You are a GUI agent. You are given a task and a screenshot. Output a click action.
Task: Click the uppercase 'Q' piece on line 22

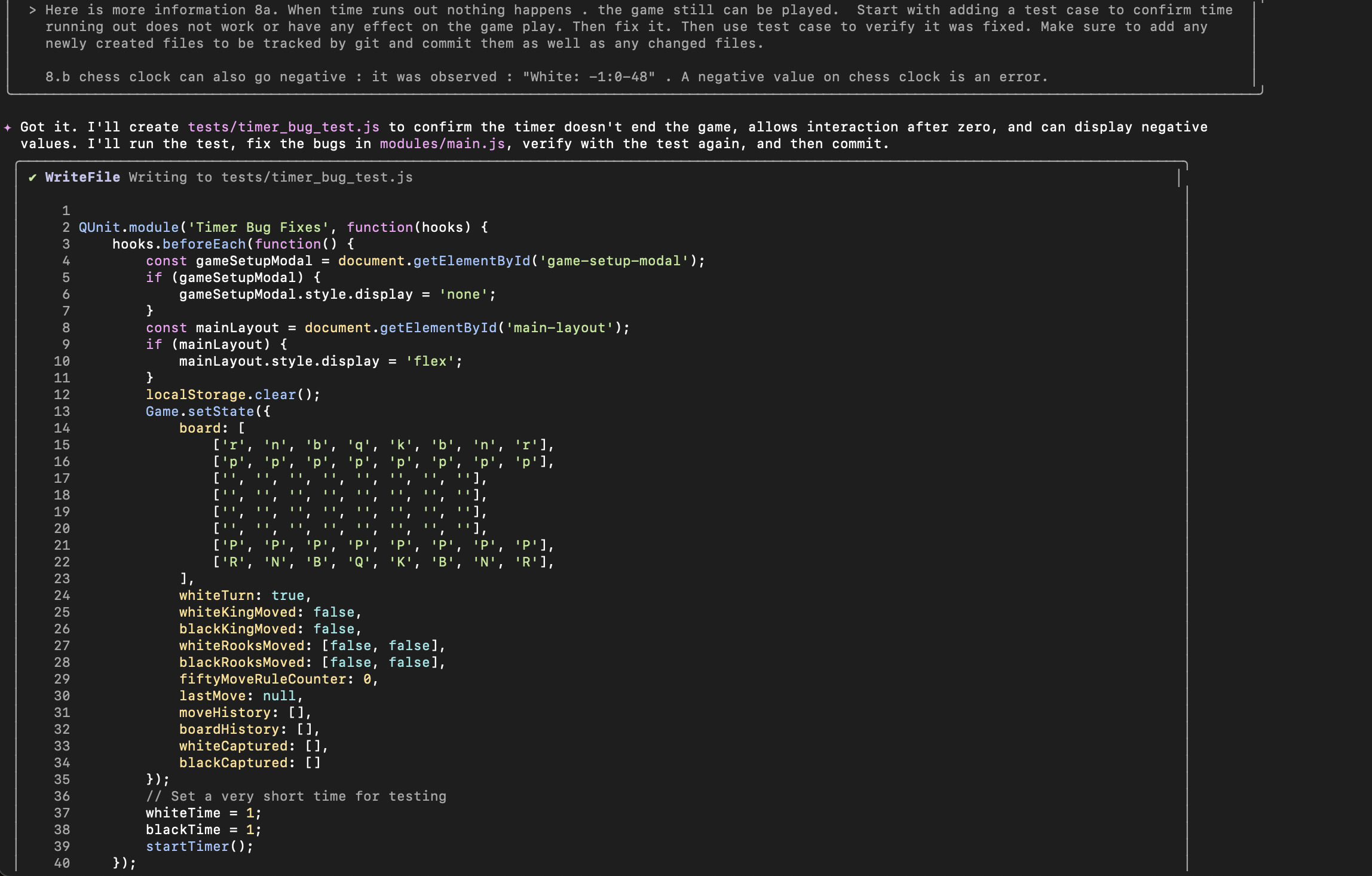pos(359,562)
